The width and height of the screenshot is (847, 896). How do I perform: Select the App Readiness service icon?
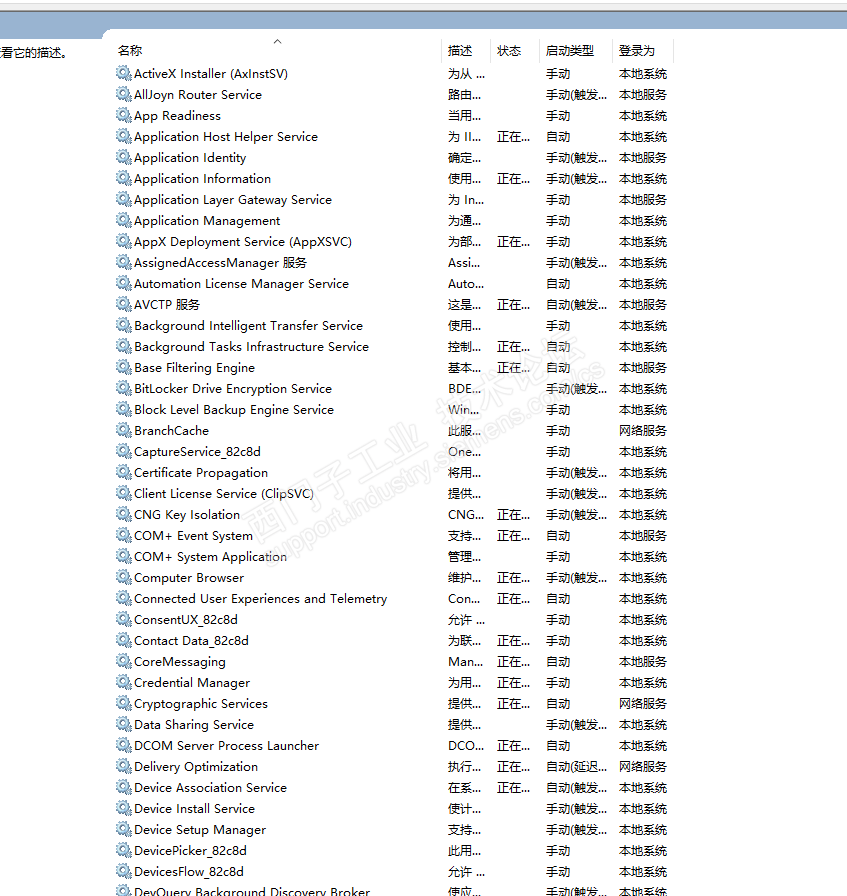pyautogui.click(x=123, y=115)
